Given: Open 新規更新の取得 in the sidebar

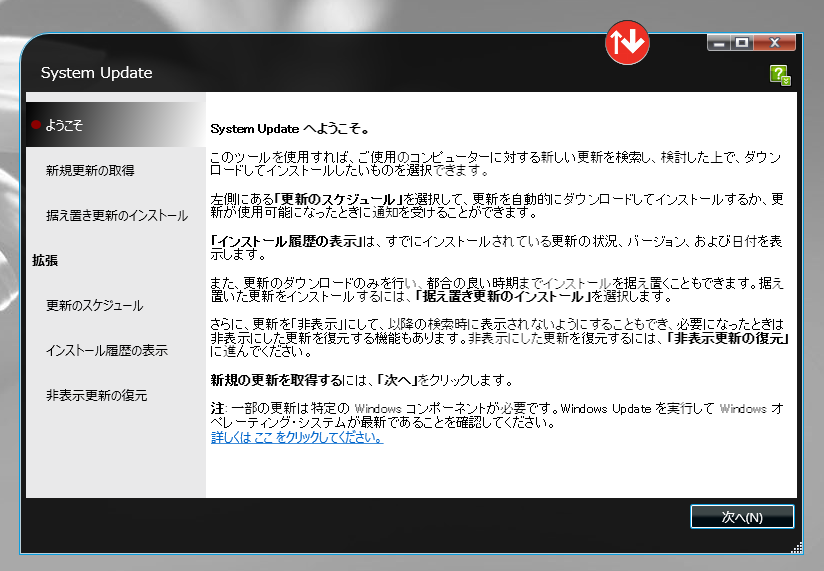Looking at the screenshot, I should tap(90, 170).
